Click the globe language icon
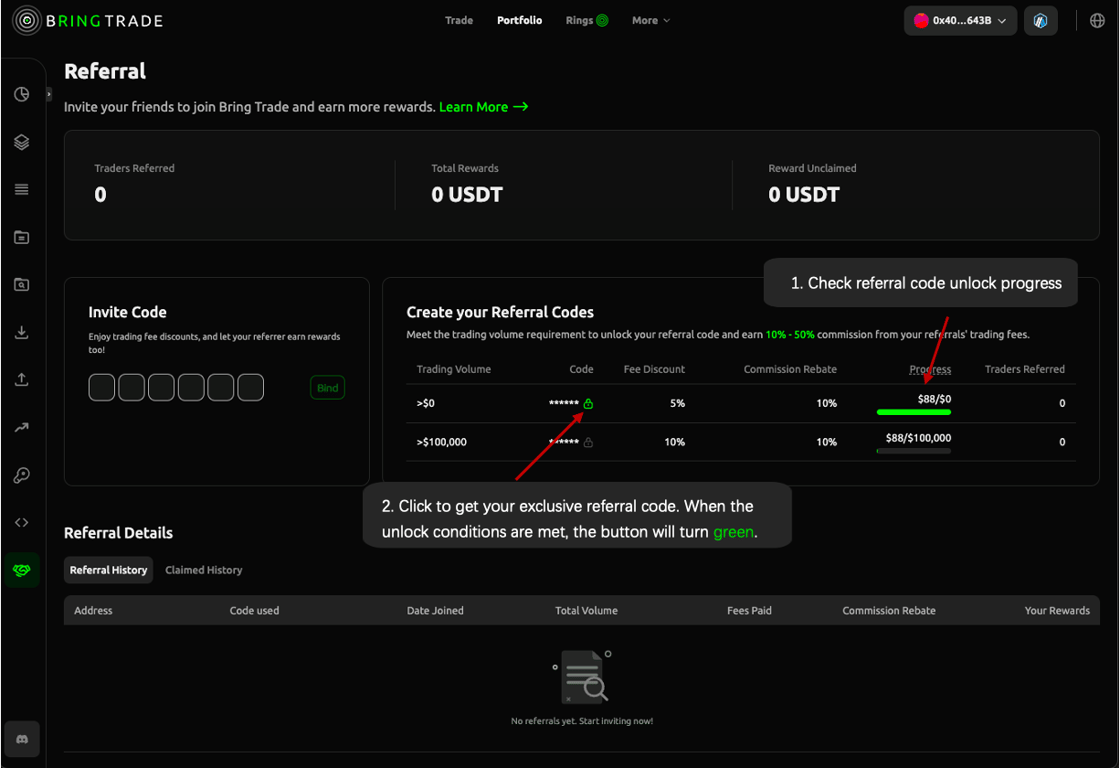 [x=1097, y=21]
